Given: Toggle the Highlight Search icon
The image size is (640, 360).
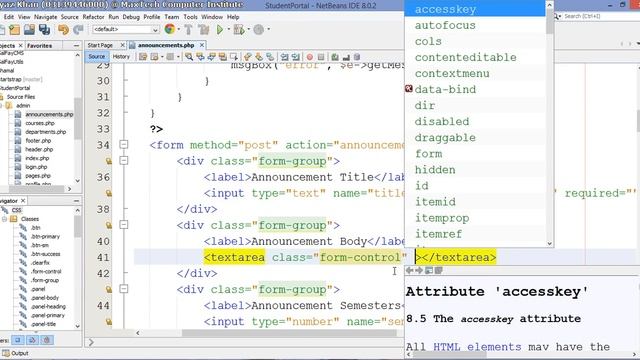Looking at the screenshot, I should 222,57.
